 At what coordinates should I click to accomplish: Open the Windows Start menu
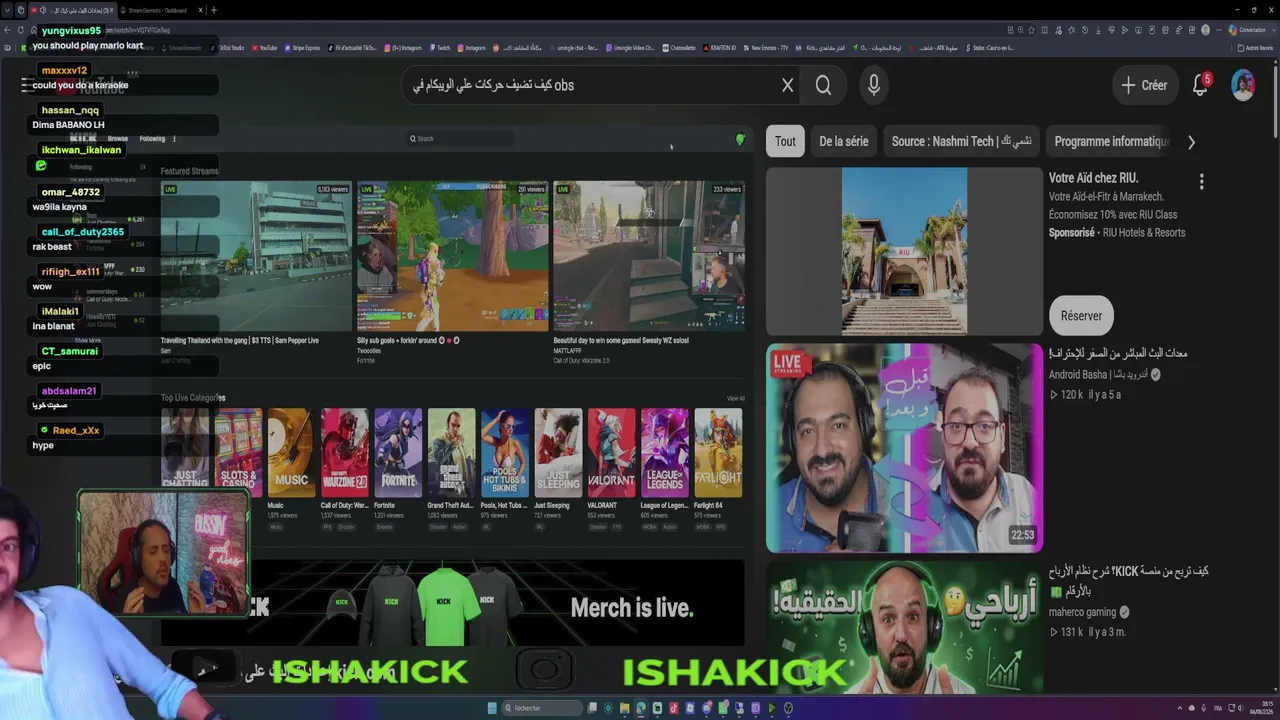(x=492, y=708)
